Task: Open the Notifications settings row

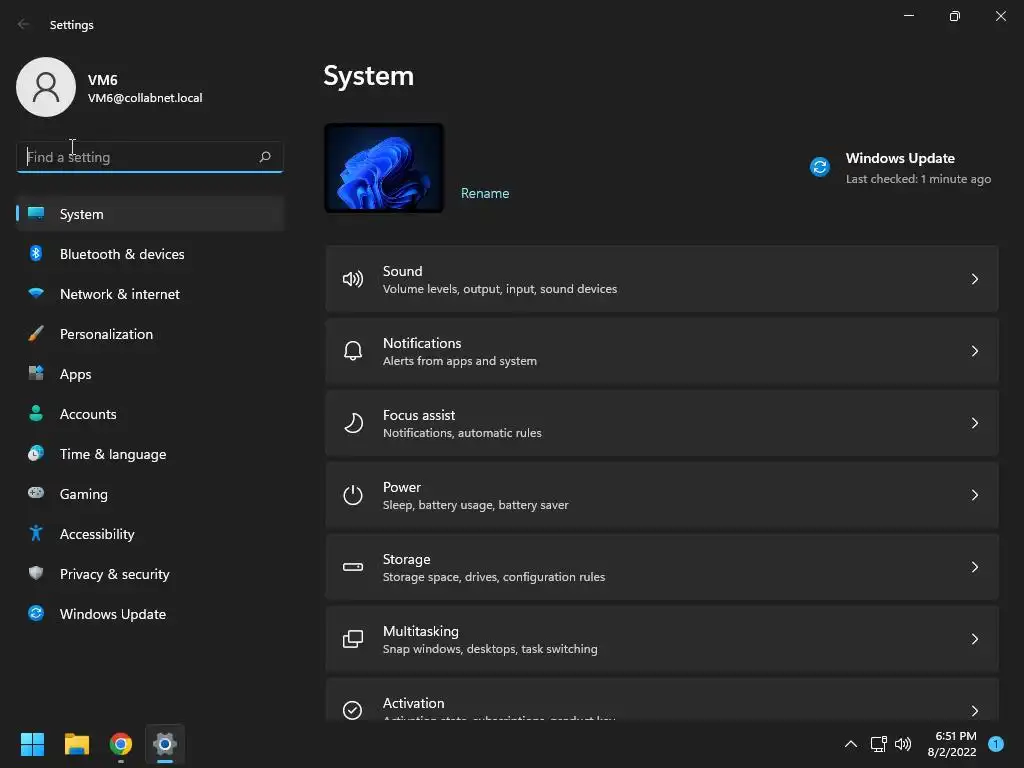Action: pos(660,351)
